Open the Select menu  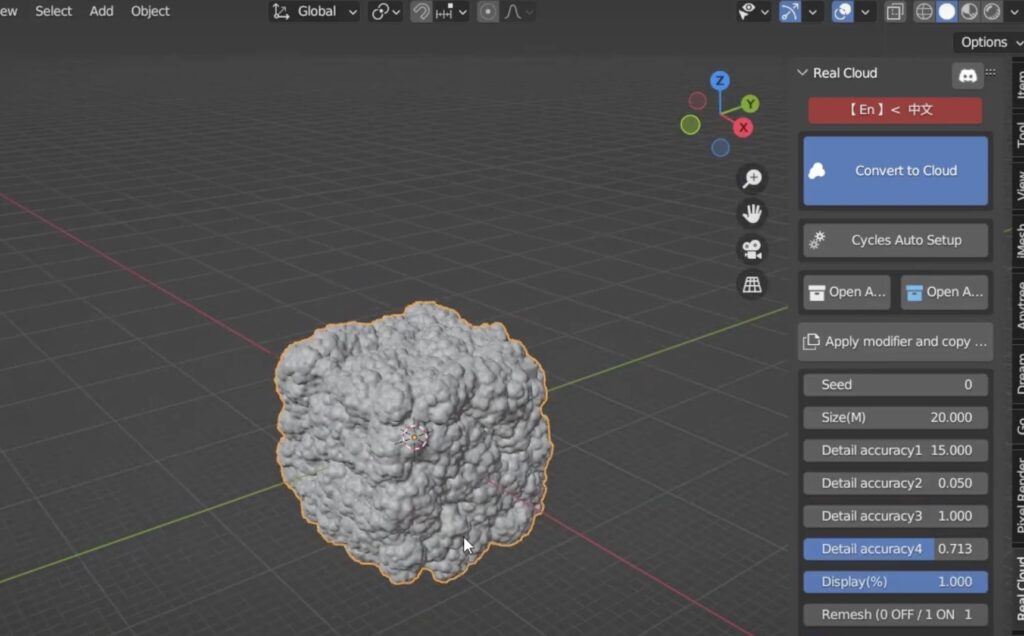coord(54,11)
